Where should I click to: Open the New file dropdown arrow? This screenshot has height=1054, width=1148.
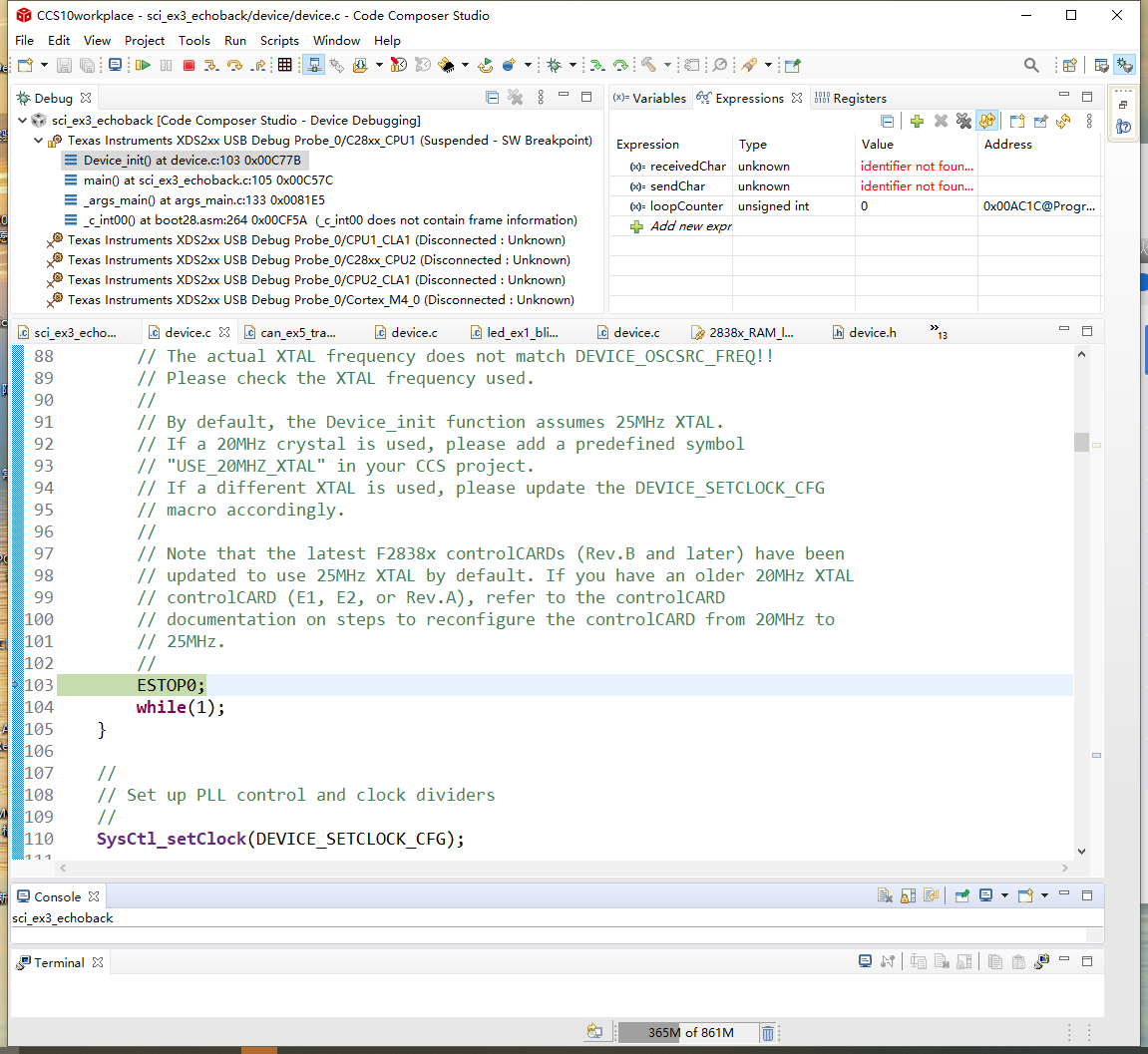44,66
